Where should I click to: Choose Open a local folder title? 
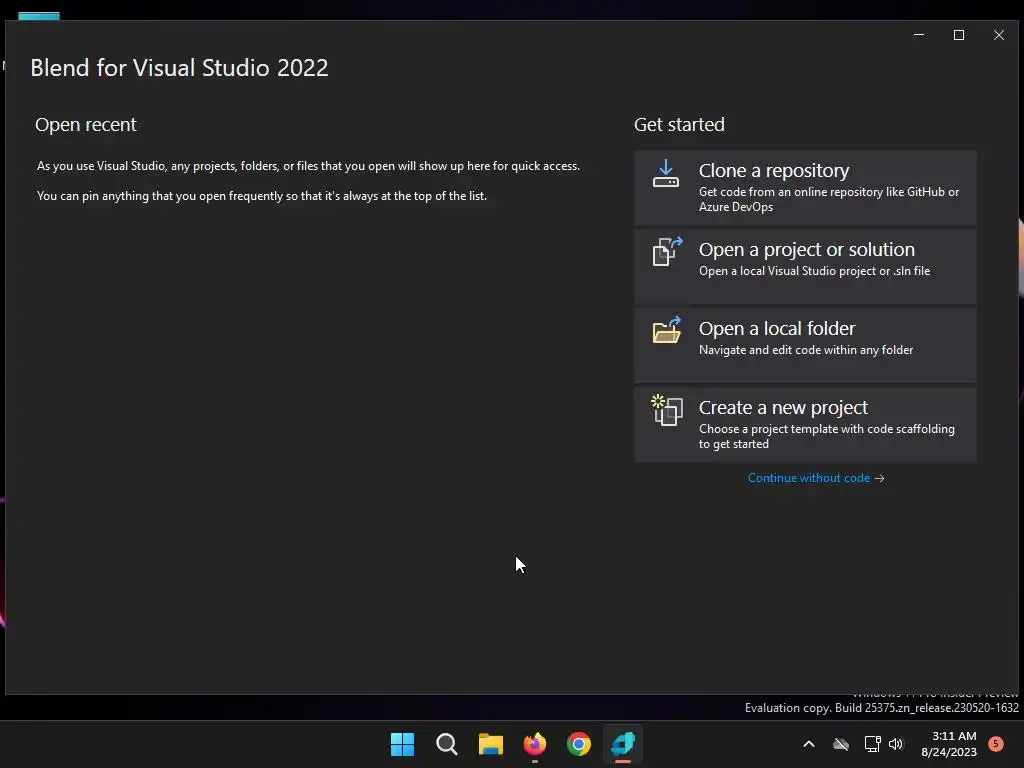[776, 328]
